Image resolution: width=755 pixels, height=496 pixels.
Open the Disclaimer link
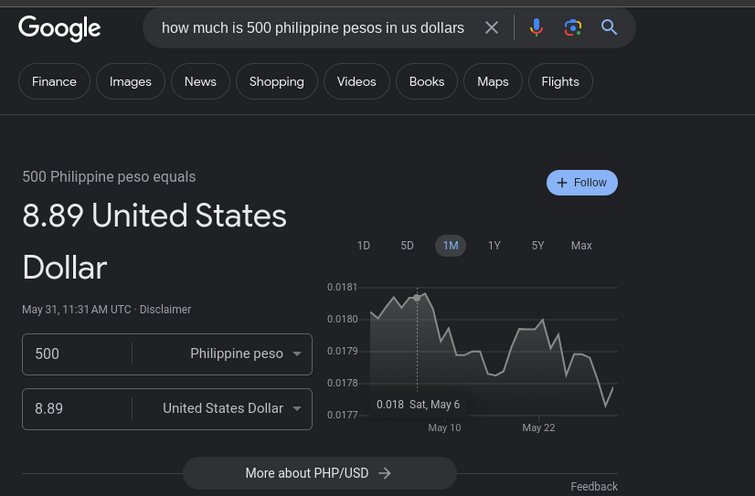point(165,309)
